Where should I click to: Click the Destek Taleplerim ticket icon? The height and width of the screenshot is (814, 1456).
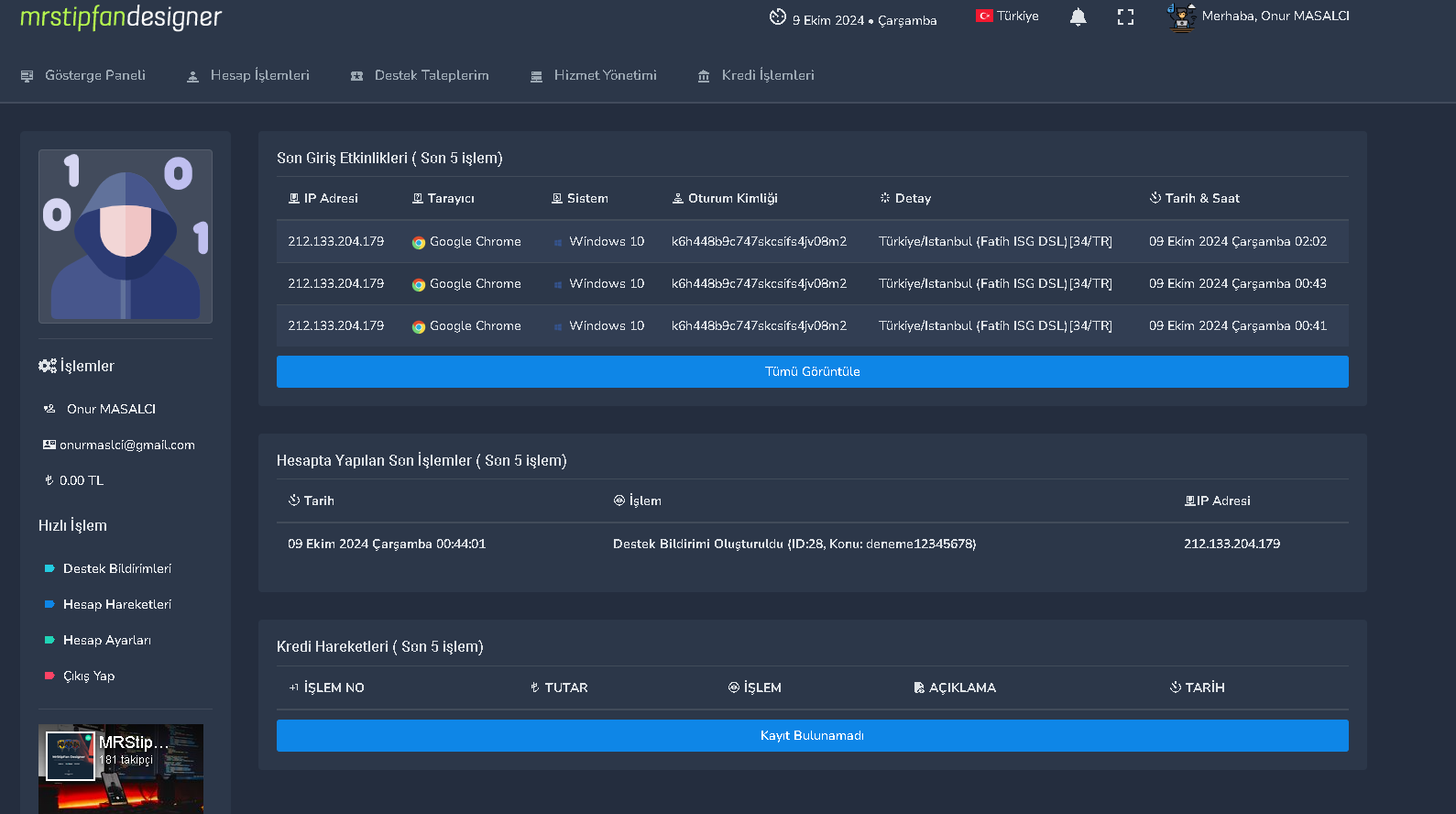pyautogui.click(x=356, y=76)
